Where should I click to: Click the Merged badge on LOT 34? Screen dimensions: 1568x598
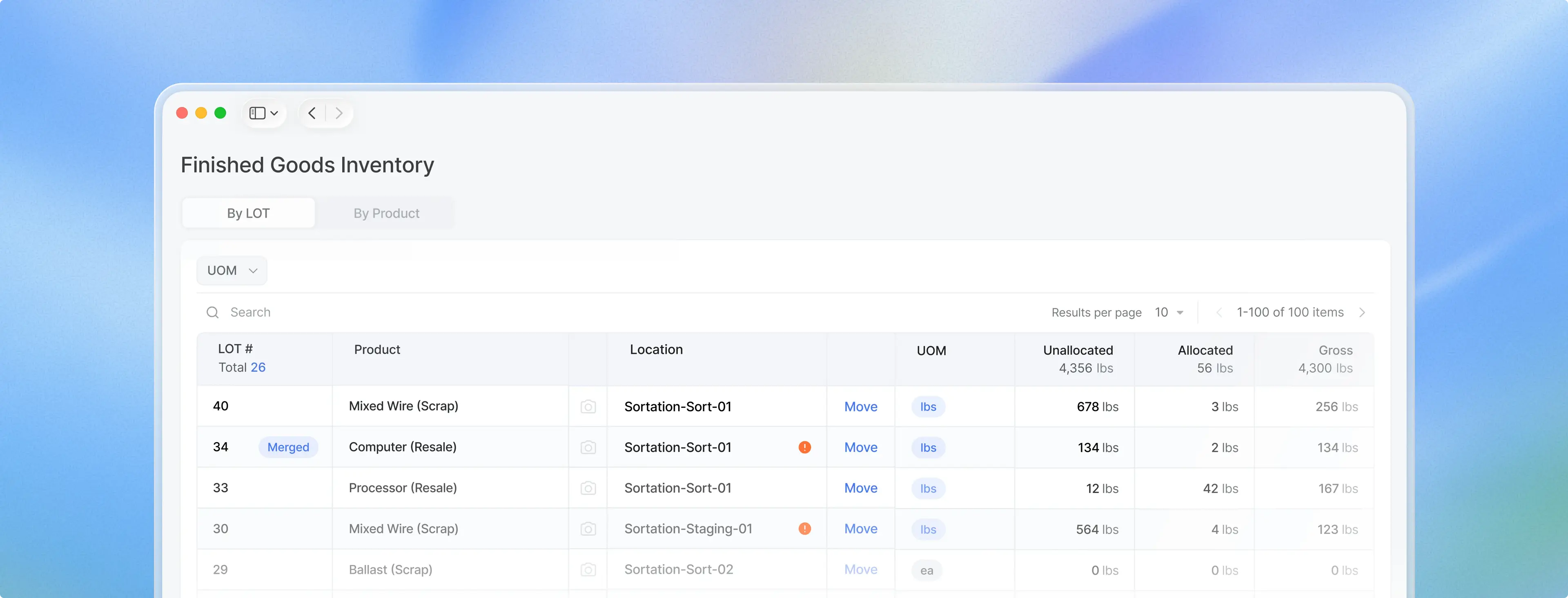[289, 447]
